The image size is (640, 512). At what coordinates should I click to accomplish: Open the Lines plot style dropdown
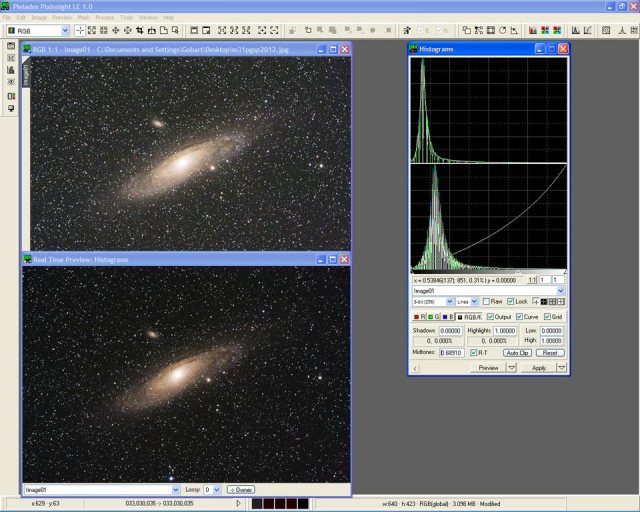click(473, 301)
